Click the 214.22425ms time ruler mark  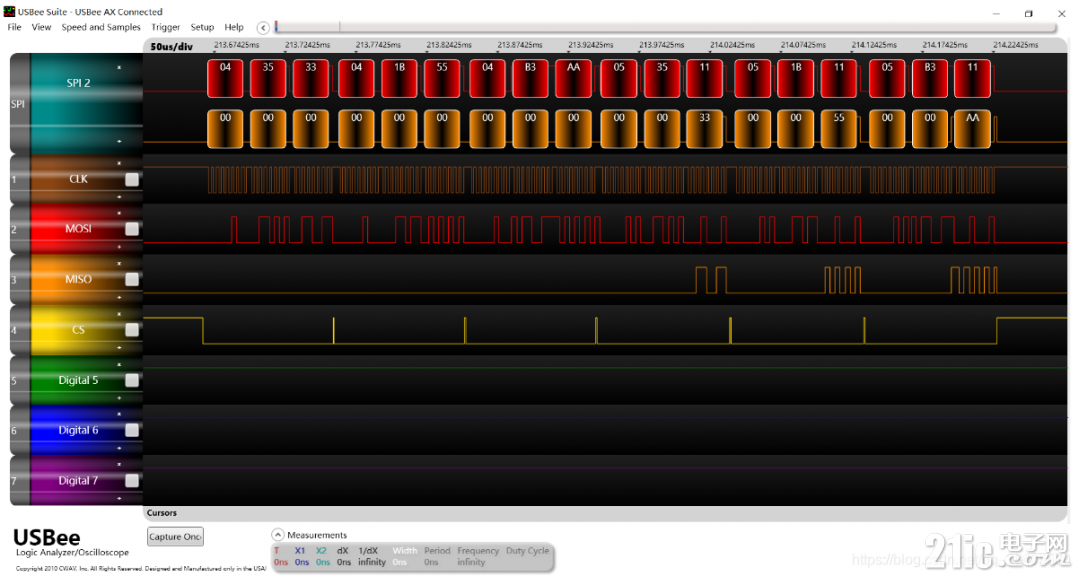pos(1016,45)
